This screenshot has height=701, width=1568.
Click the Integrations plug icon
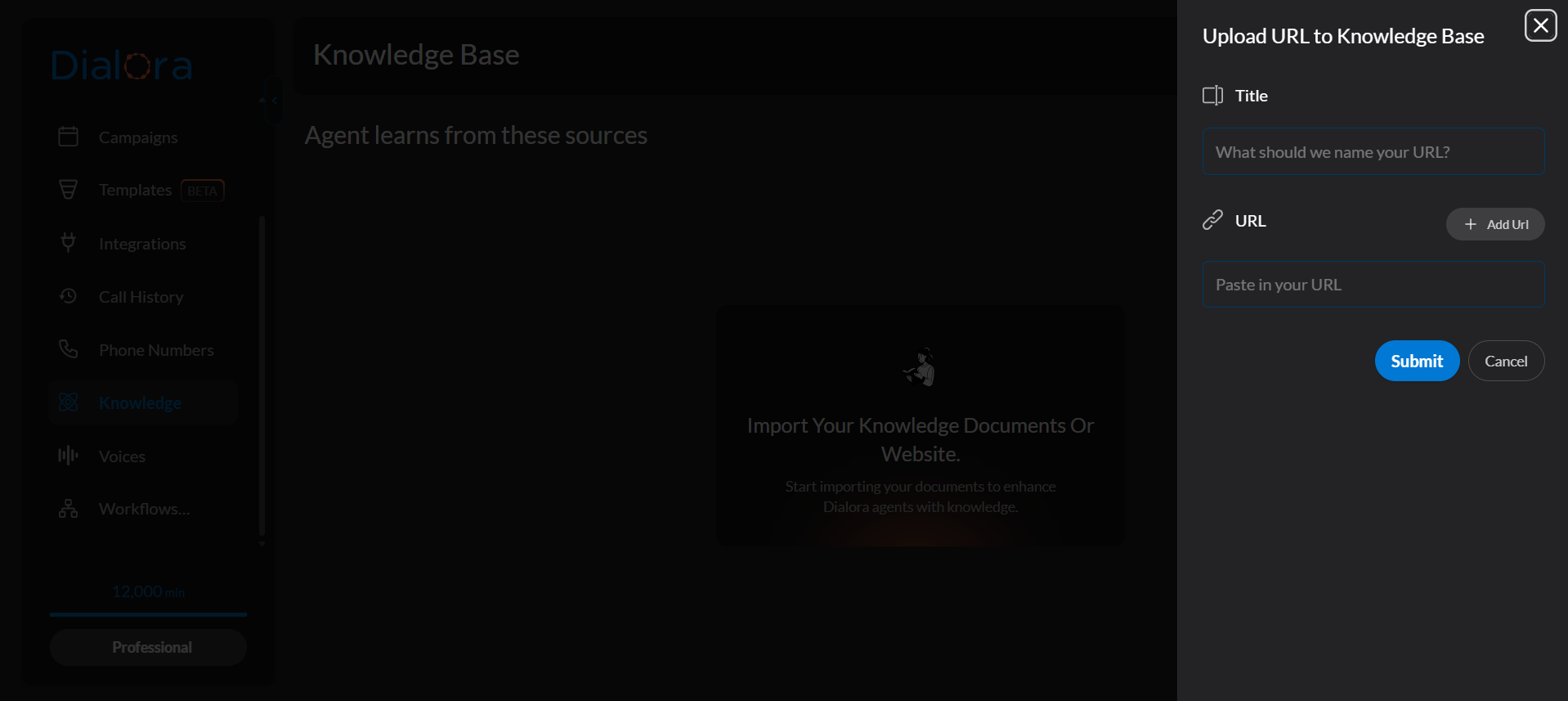(69, 243)
